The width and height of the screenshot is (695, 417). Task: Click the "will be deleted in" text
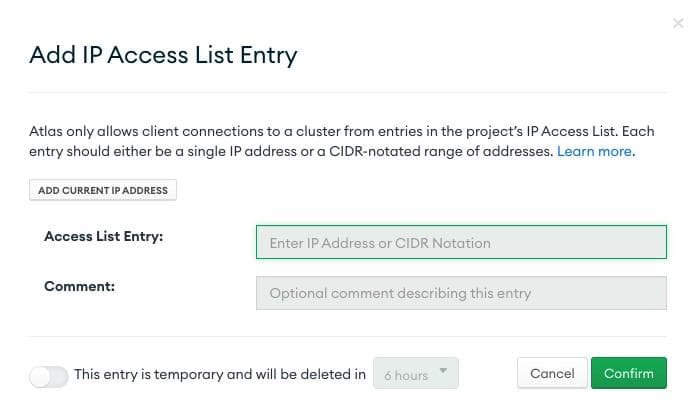click(308, 375)
